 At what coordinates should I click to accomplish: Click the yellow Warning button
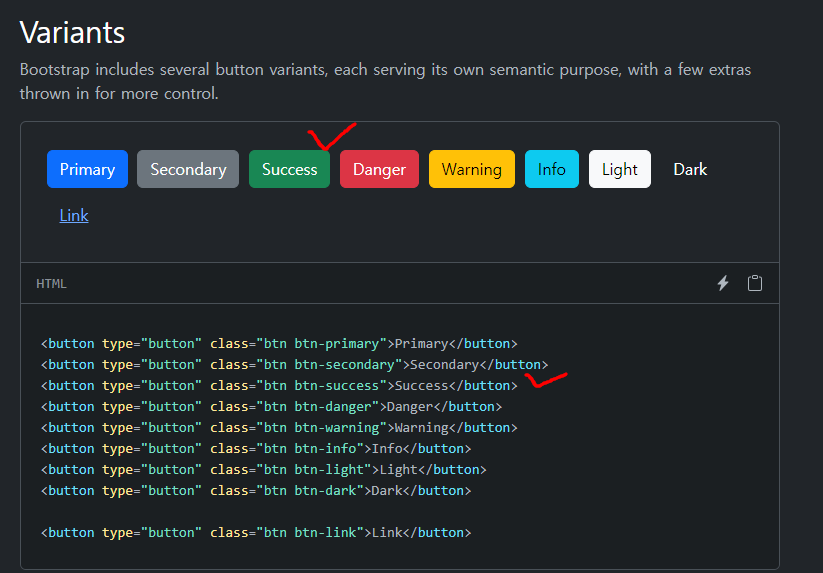click(472, 169)
